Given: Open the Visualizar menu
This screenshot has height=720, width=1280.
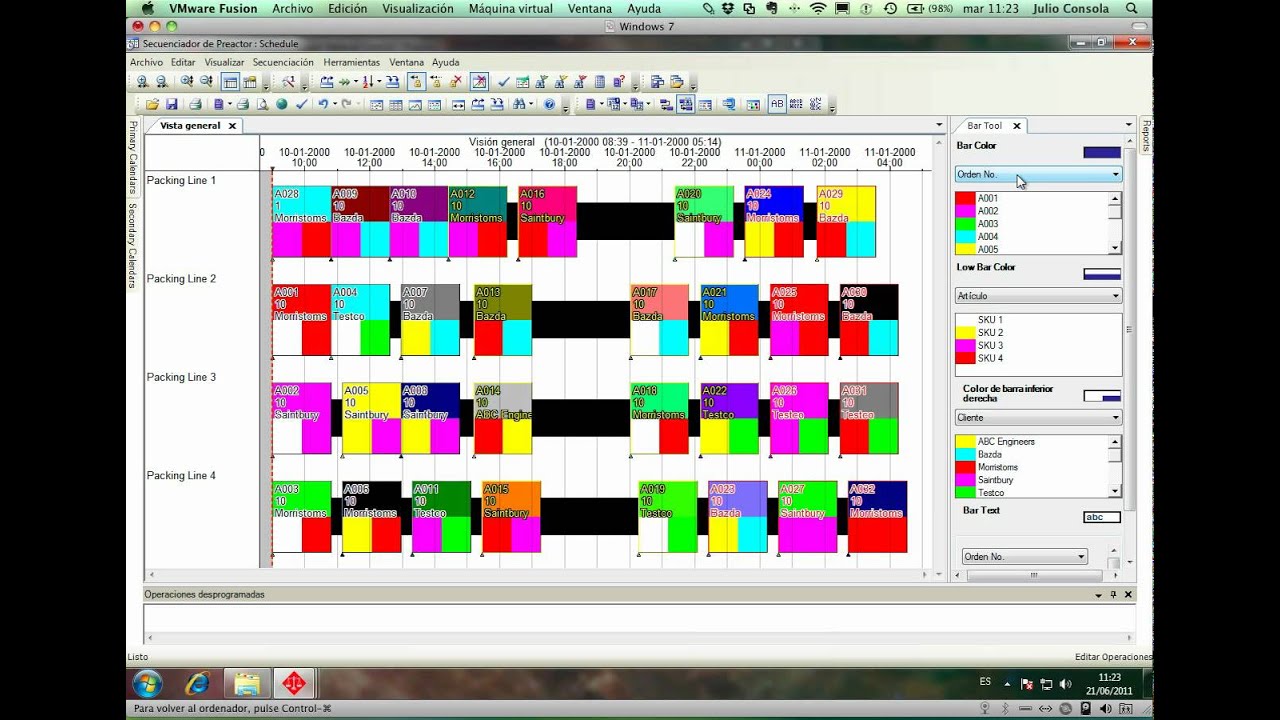Looking at the screenshot, I should 224,62.
